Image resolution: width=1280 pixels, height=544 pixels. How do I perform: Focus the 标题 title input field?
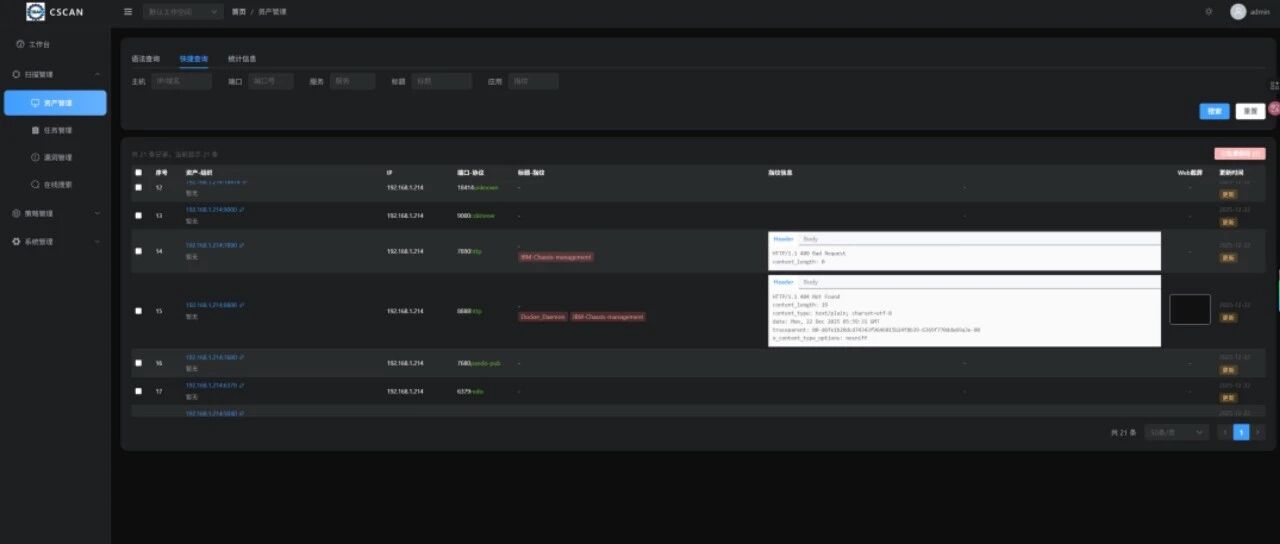point(441,81)
